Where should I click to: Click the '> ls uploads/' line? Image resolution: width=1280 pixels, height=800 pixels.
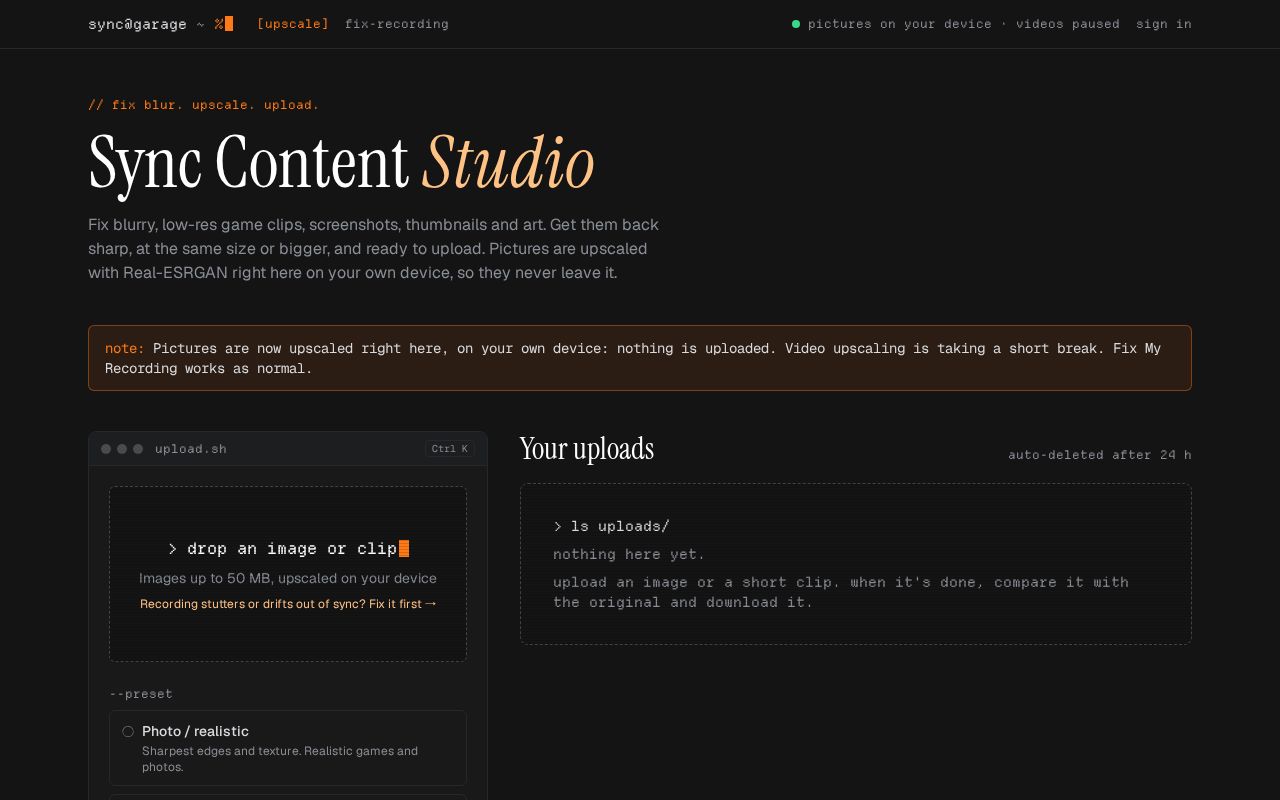[x=611, y=526]
